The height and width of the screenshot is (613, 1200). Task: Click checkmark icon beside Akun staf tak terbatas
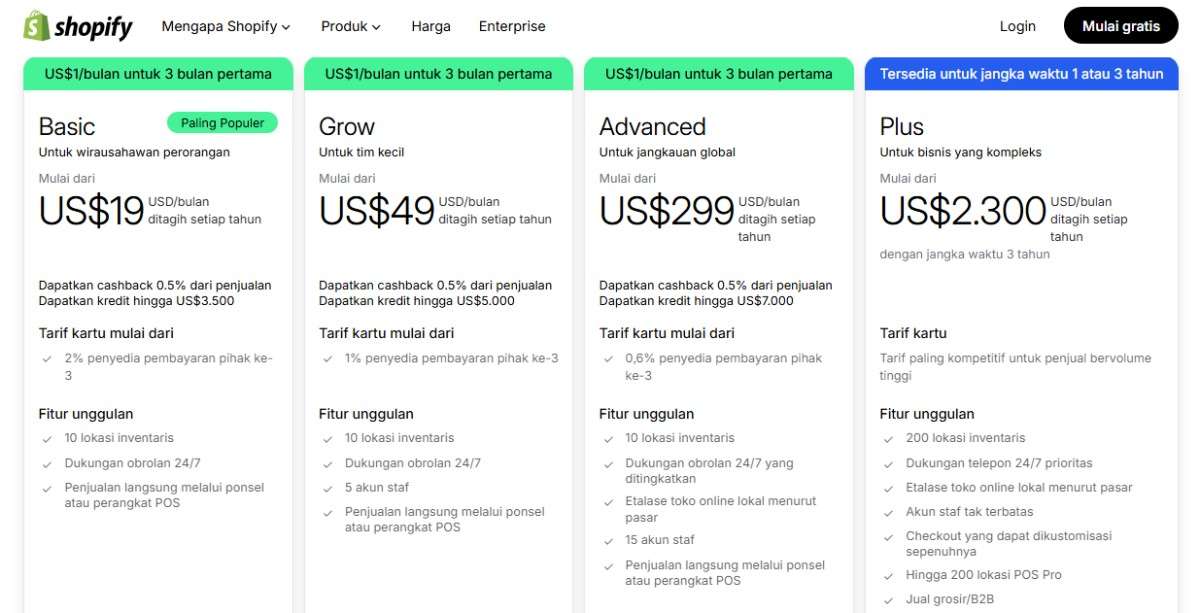[888, 512]
